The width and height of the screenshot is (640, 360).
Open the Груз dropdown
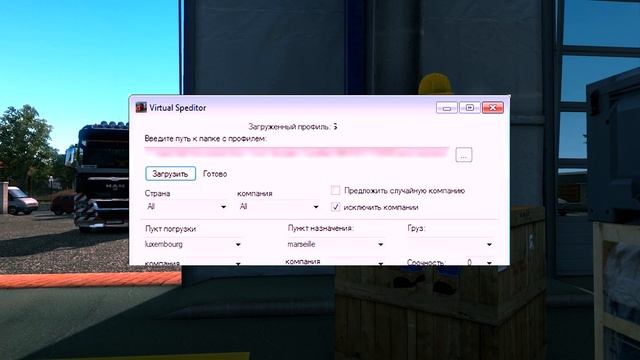450,244
